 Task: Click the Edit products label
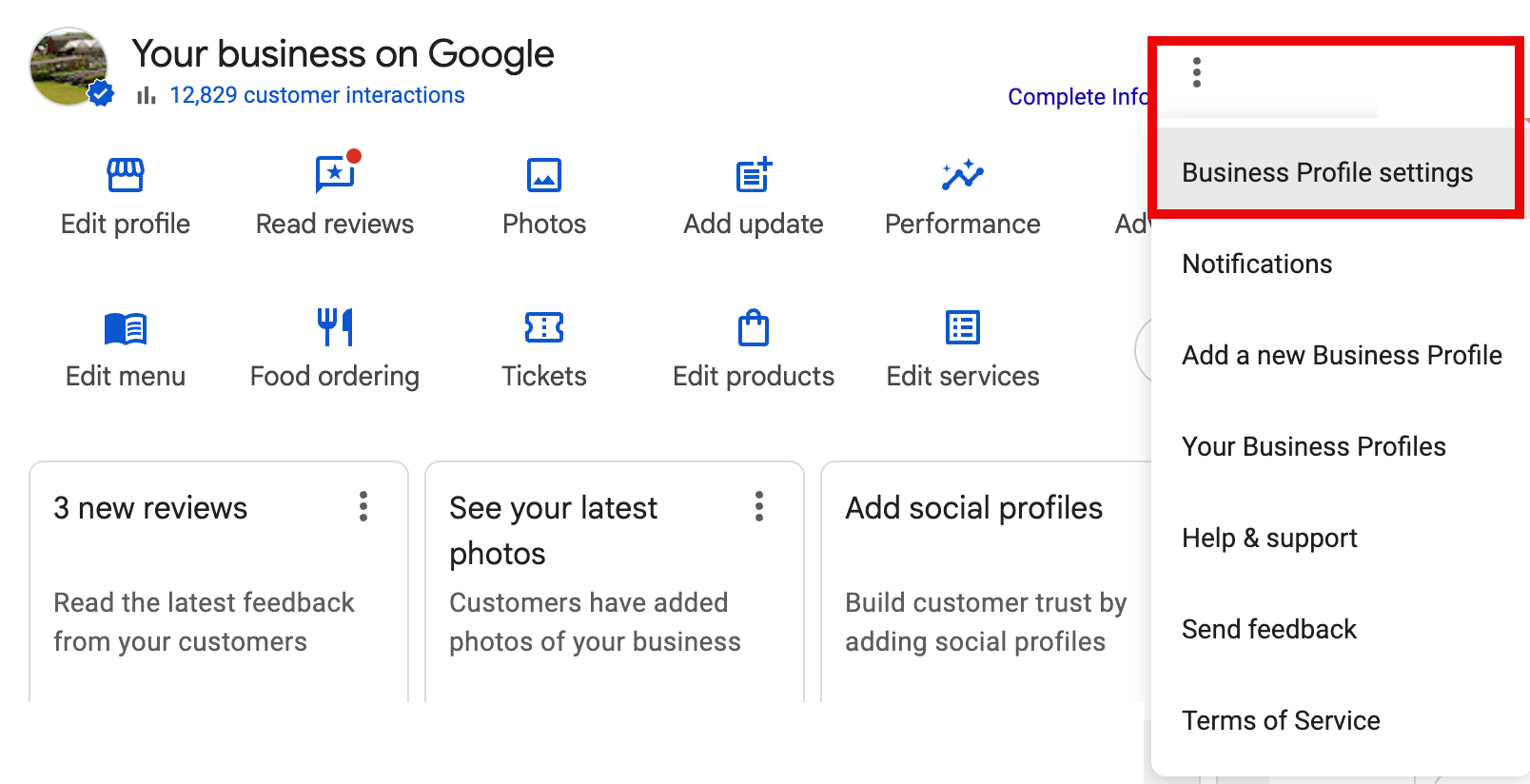[754, 377]
